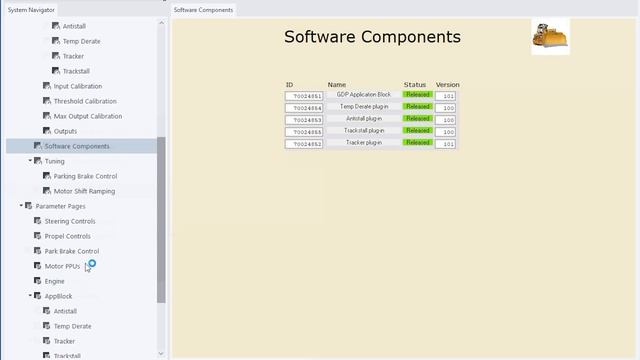
Task: Click the page icon beside the upper Temp Derate item
Action: [x=56, y=41]
